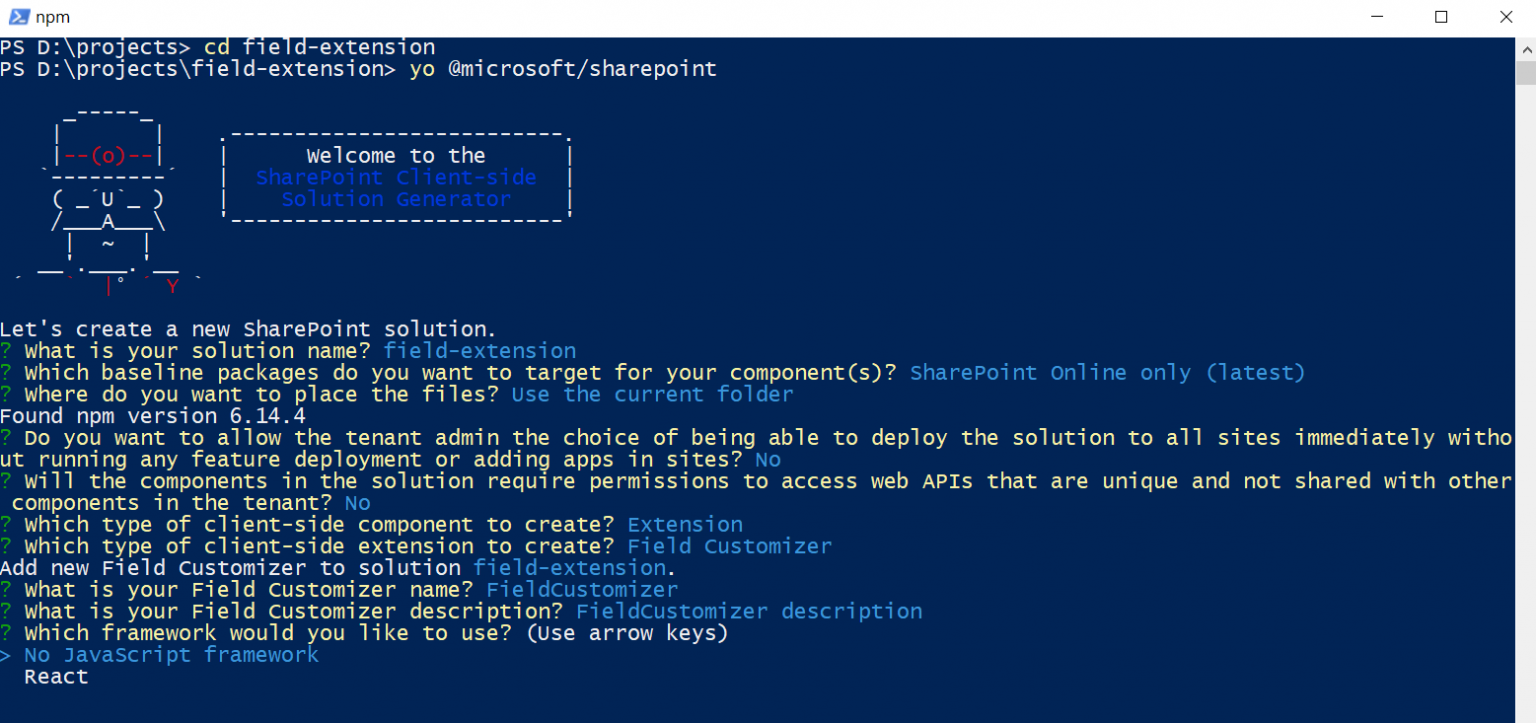Click the selection arrow beside No JavaScript framework
1536x723 pixels.
tap(8, 654)
